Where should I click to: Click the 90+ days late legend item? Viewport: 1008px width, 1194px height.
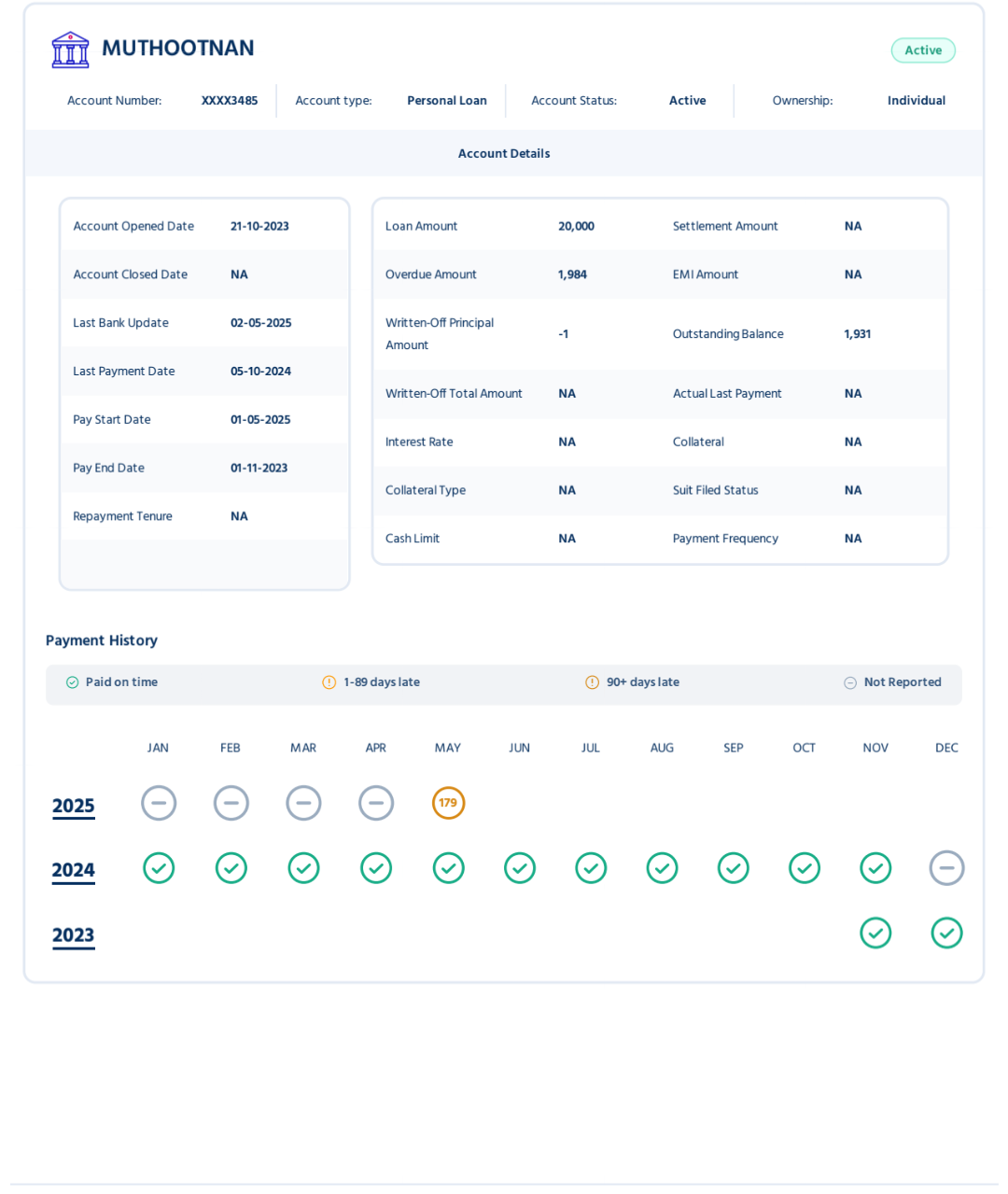click(x=633, y=682)
